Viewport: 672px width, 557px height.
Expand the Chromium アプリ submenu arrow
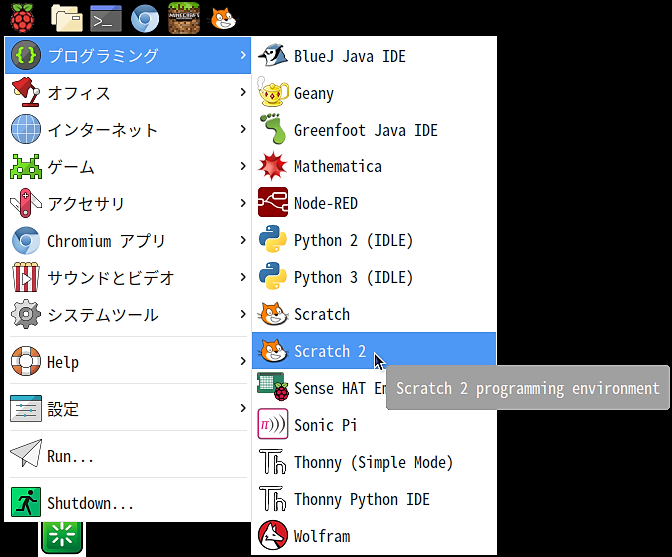point(243,240)
